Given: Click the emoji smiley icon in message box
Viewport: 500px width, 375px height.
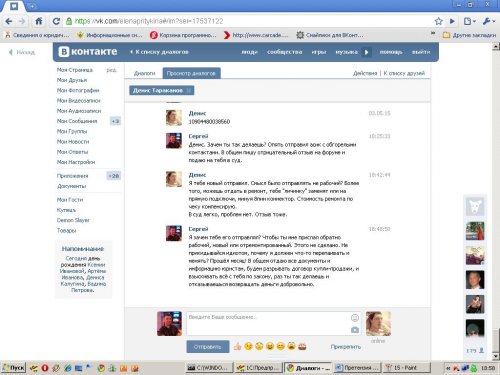Looking at the screenshot, I should [x=355, y=318].
